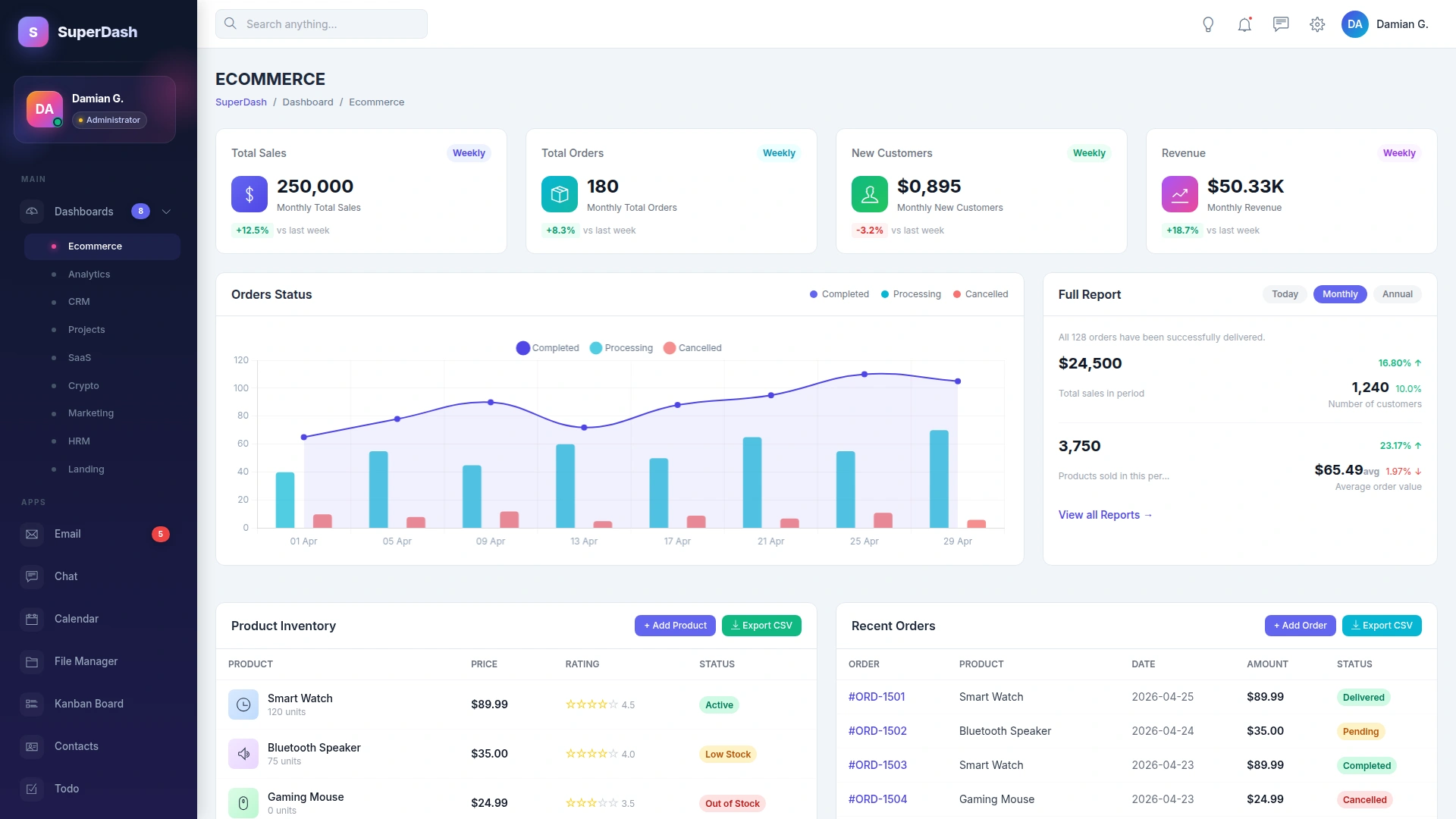Click the Administrator role badge
Viewport: 1456px width, 819px height.
[109, 120]
